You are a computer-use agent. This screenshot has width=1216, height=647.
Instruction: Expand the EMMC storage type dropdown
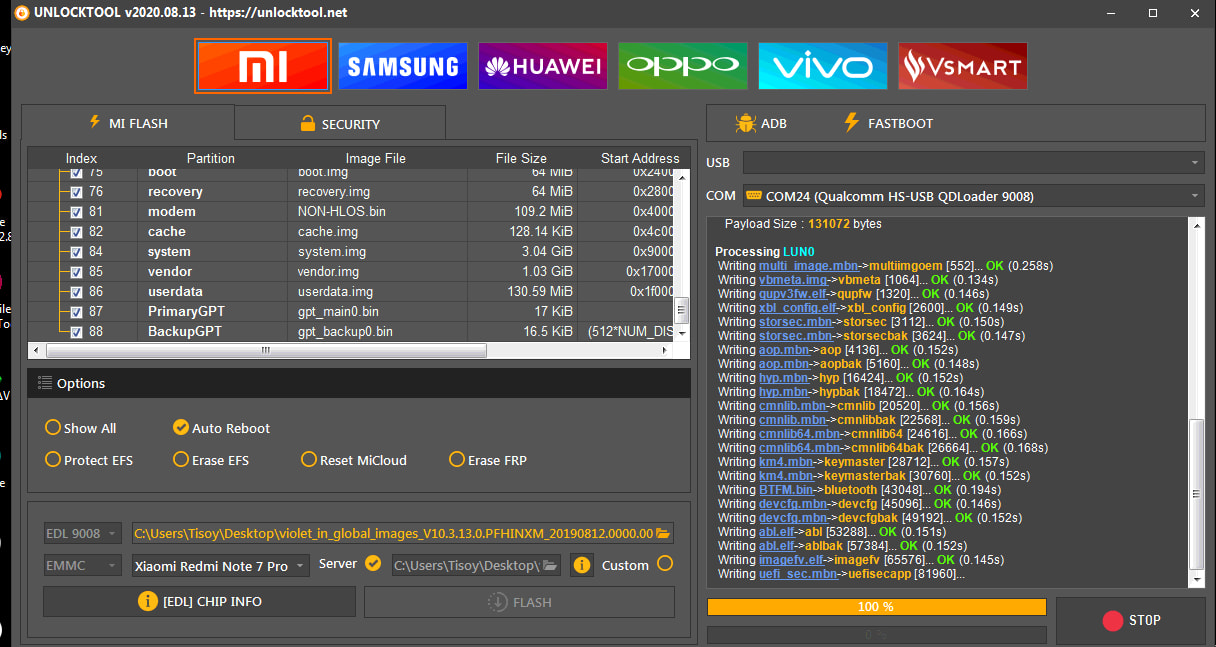[83, 566]
